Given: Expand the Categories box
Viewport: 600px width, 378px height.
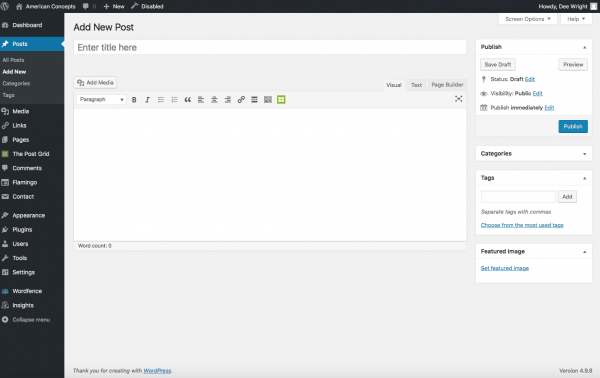Looking at the screenshot, I should pos(584,154).
